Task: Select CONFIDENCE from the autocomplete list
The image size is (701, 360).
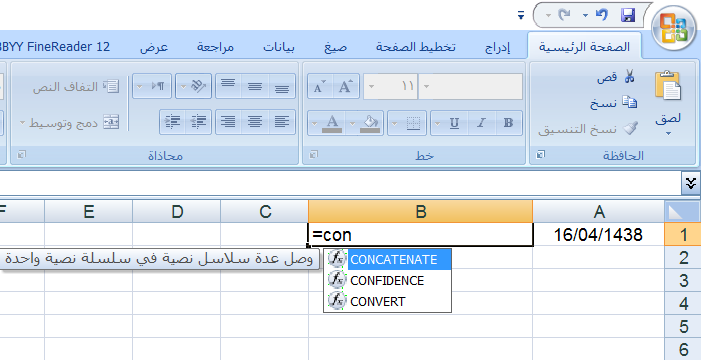Action: 387,280
